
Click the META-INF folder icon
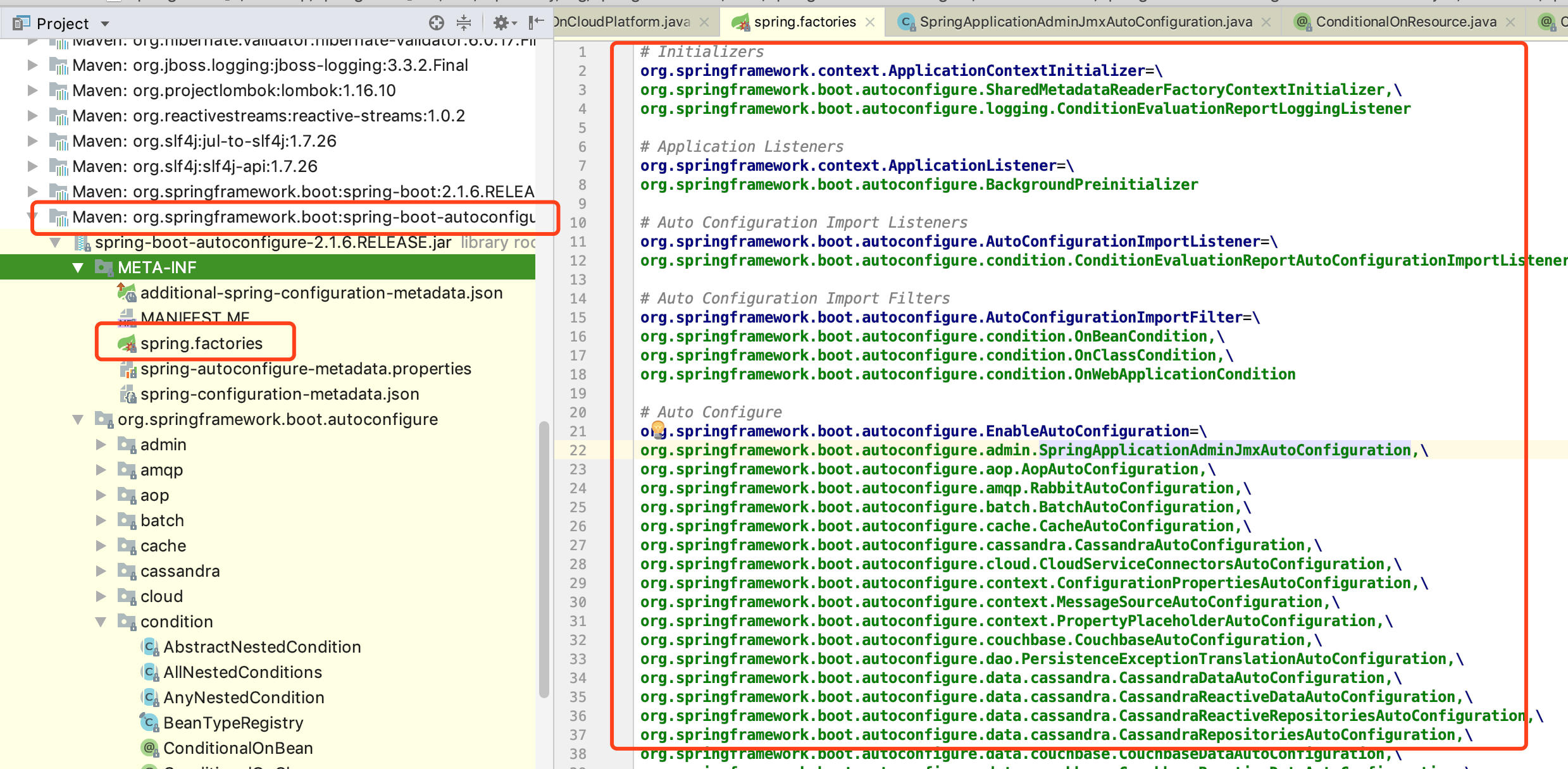pos(104,268)
